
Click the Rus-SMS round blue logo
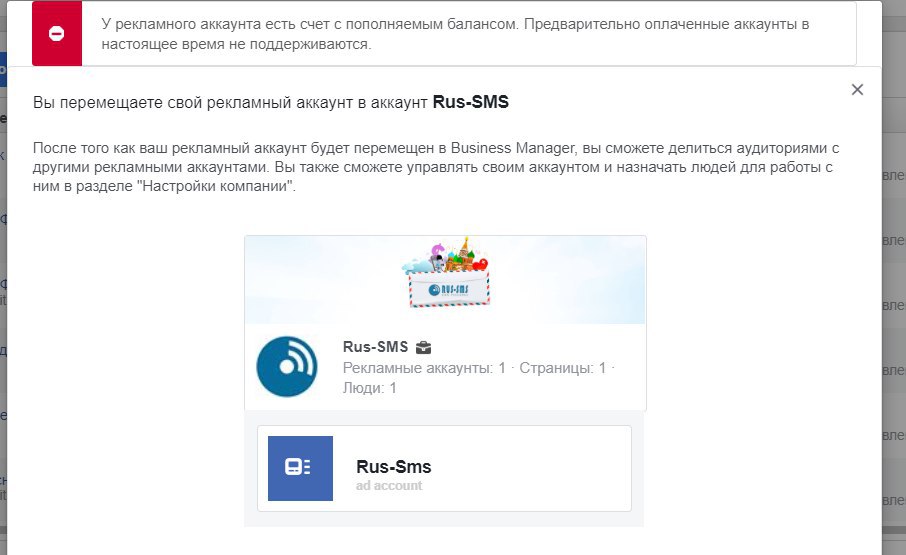[287, 366]
